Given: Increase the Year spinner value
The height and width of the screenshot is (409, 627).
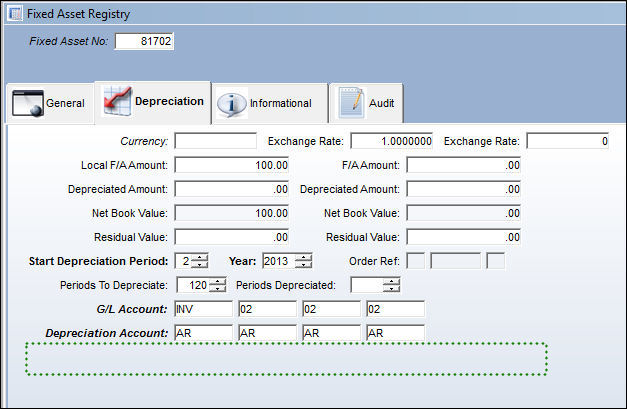Looking at the screenshot, I should [x=303, y=257].
